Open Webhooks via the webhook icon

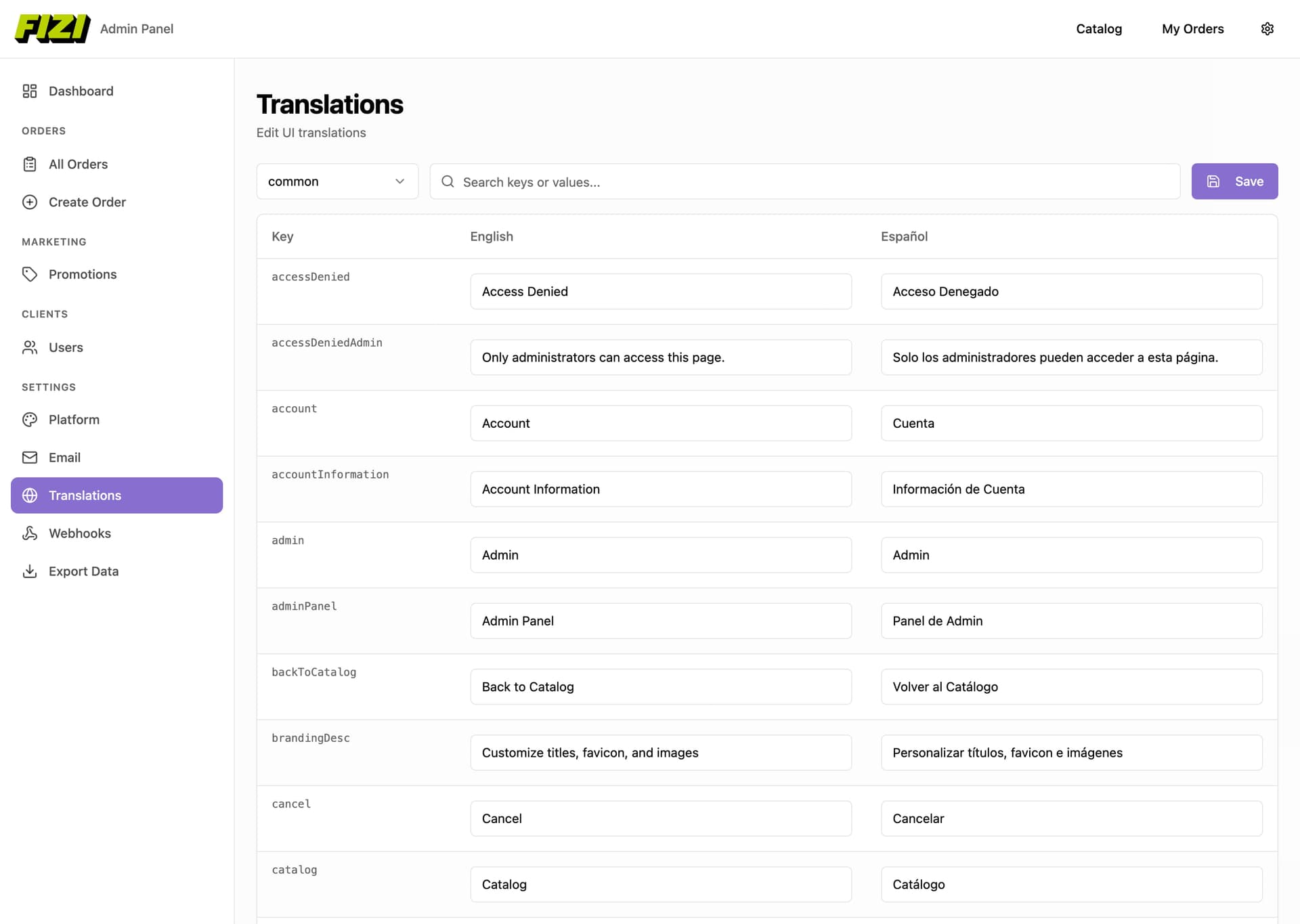30,533
